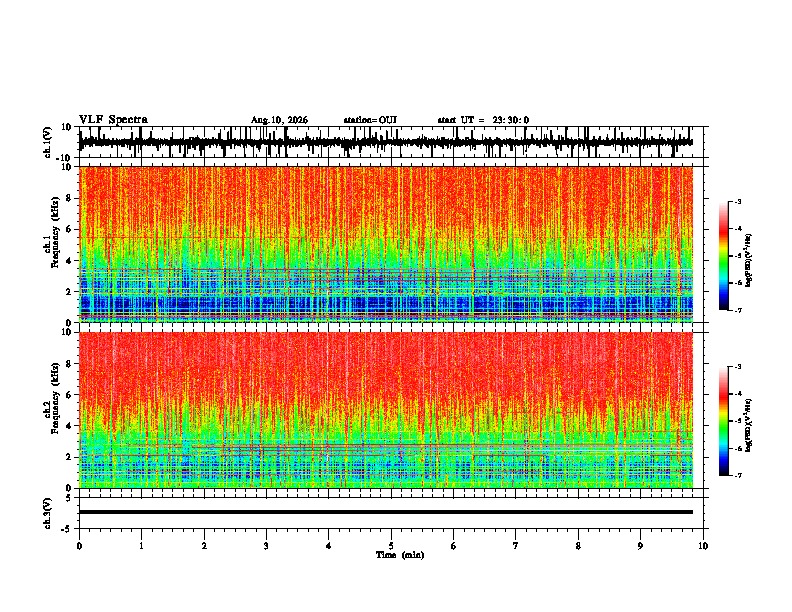
Task: Click the ch.1 spectrogram color scale bar
Action: point(723,256)
